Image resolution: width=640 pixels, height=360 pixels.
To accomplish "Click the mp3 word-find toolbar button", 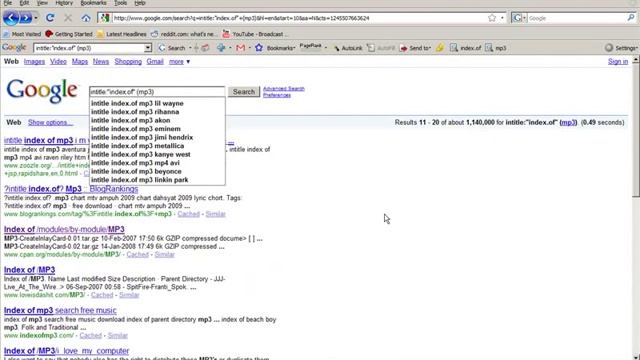I will click(496, 48).
